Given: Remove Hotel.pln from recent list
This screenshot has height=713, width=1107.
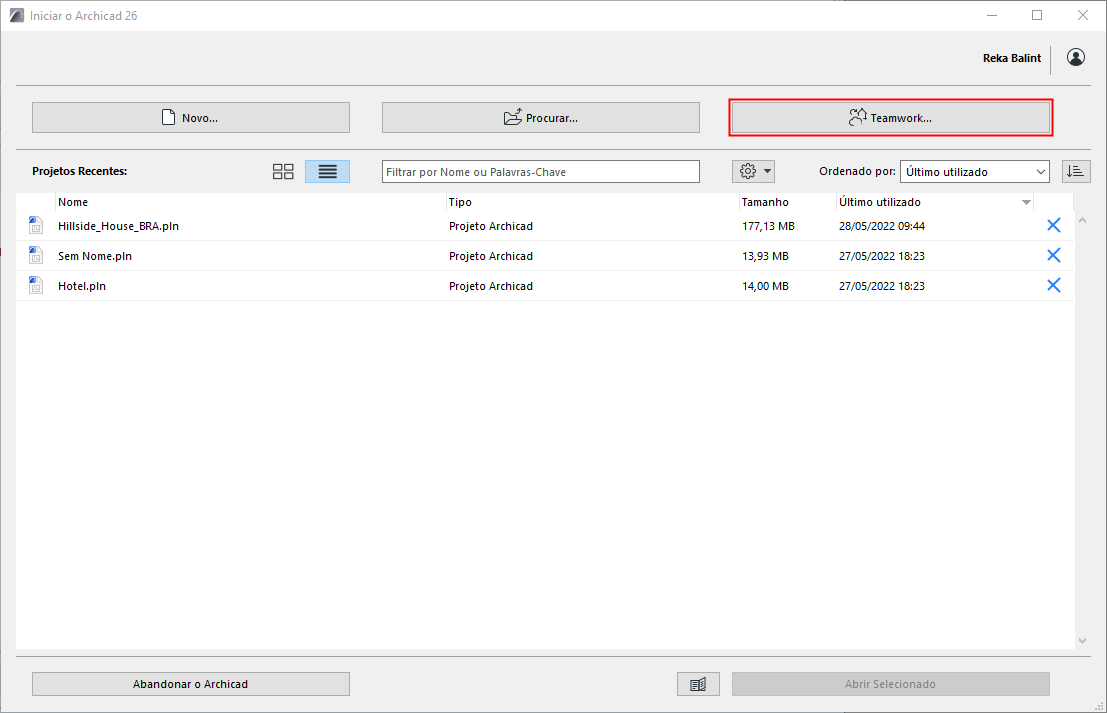Looking at the screenshot, I should click(1053, 285).
